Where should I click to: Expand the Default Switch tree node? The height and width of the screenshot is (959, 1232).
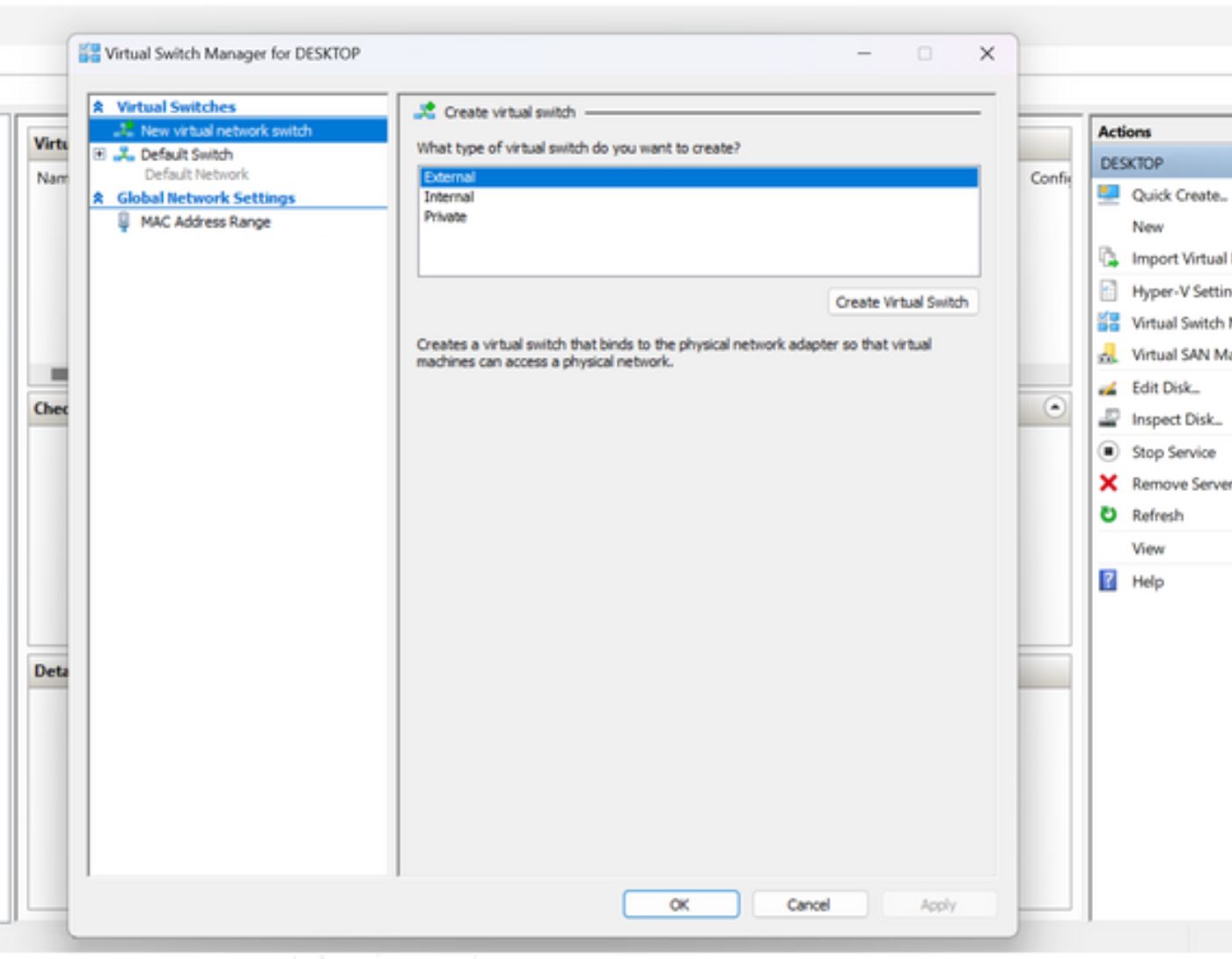(x=99, y=154)
